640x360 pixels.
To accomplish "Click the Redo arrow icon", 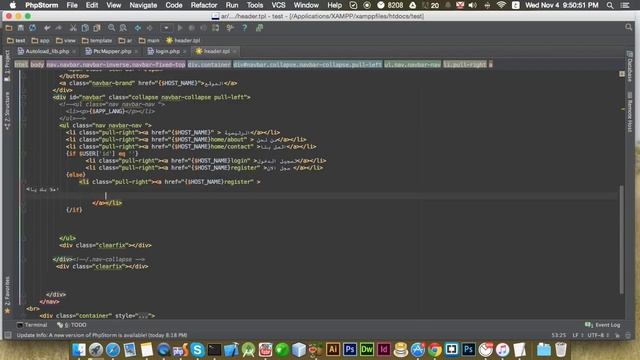I will (x=58, y=28).
